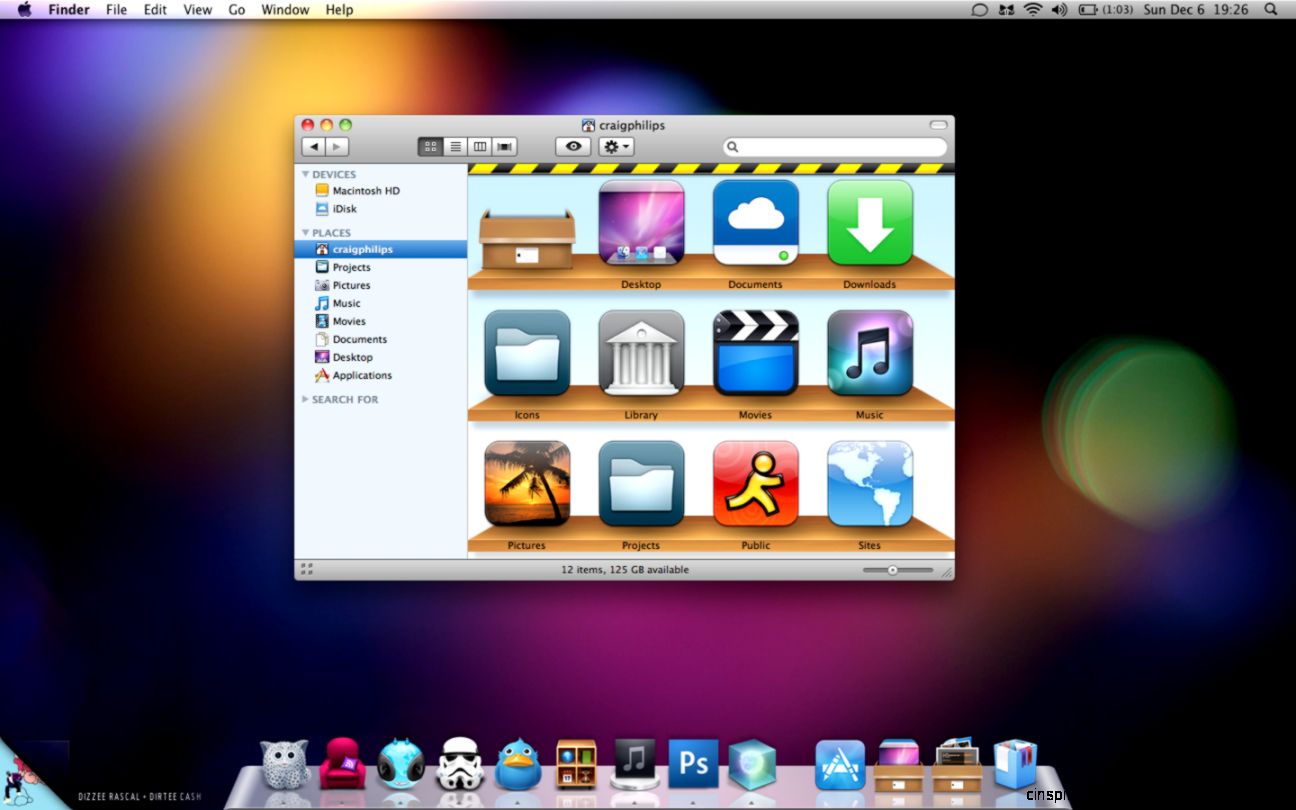Screen dimensions: 1296x810
Task: Switch to Cover Flow view
Action: click(x=505, y=146)
